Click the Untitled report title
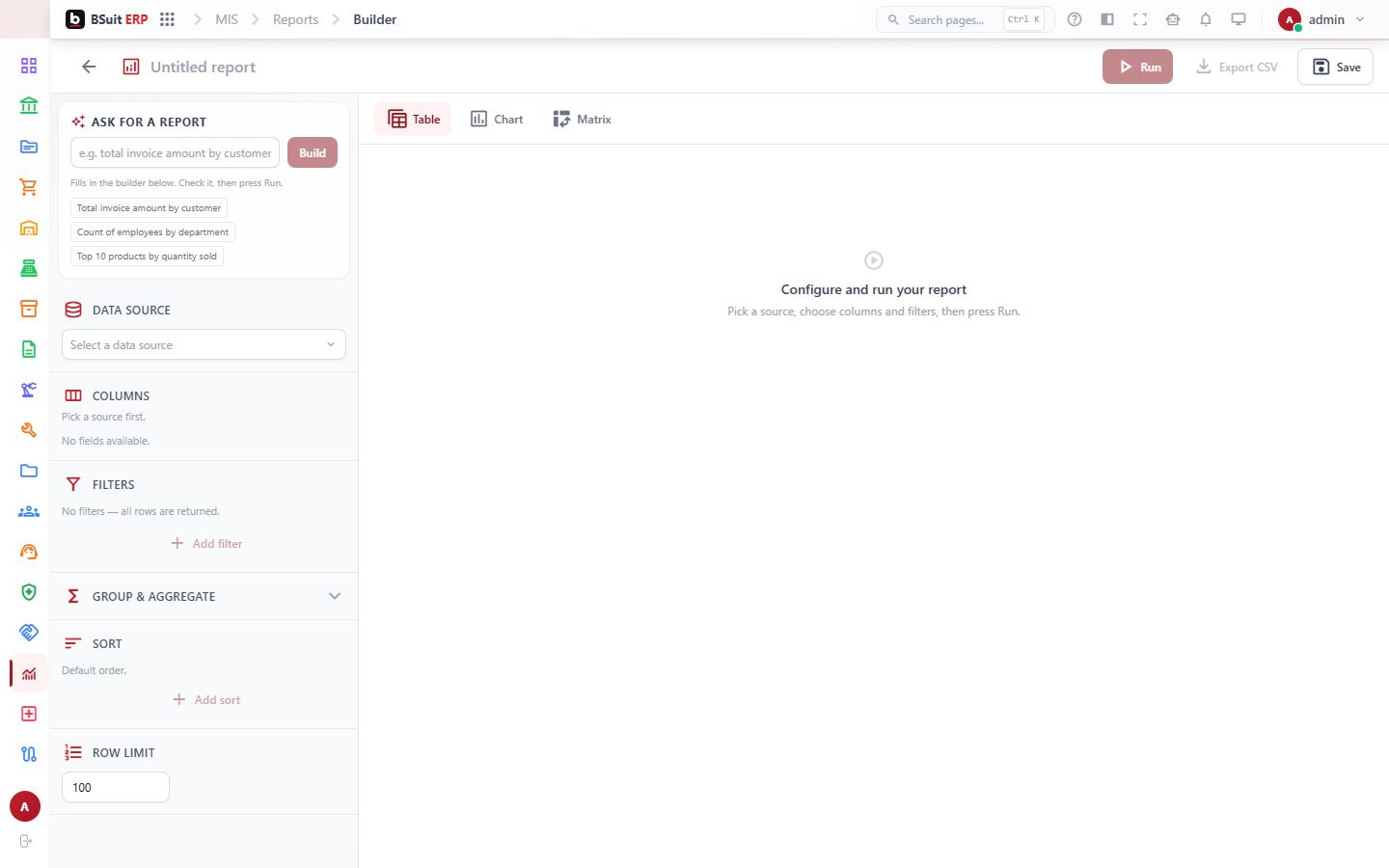Viewport: 1389px width, 868px height. tap(203, 67)
